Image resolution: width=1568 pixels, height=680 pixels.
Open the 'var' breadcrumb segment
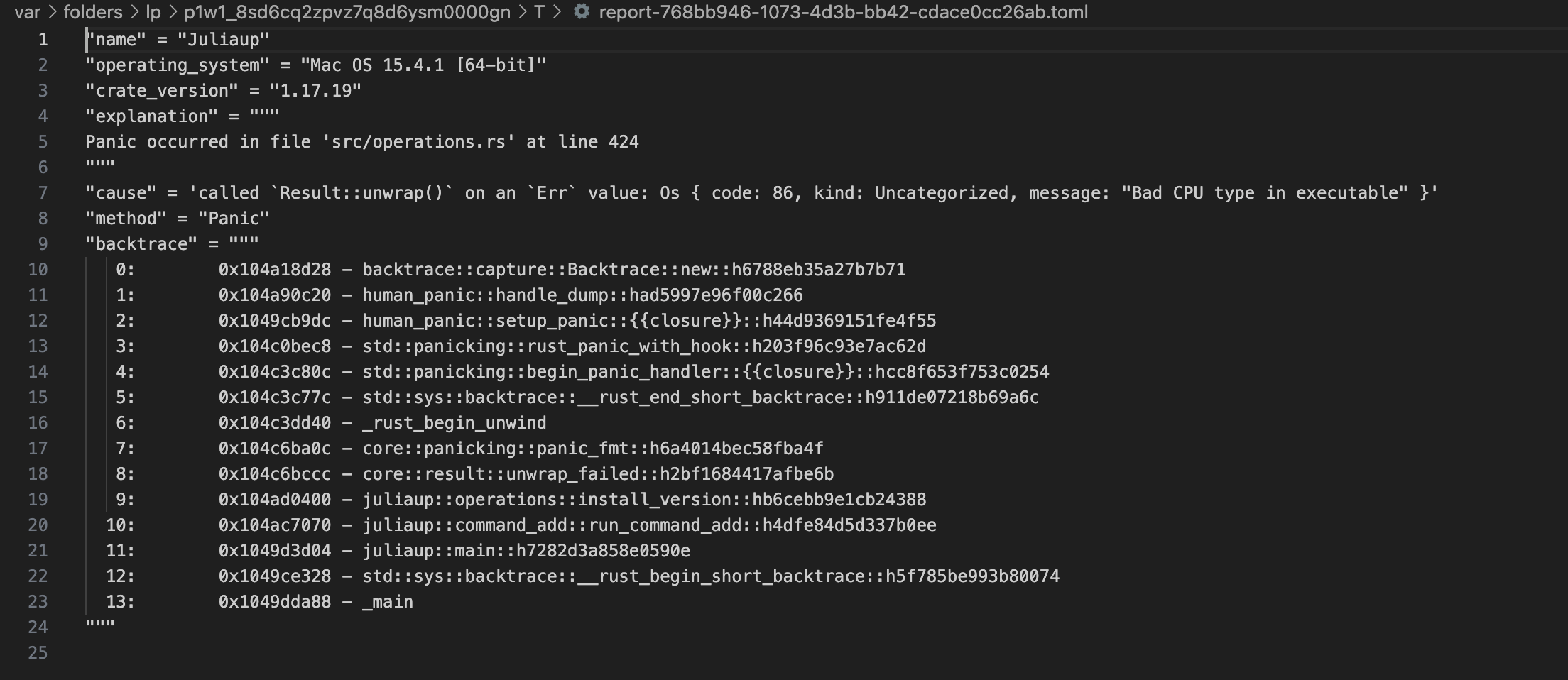(x=27, y=12)
